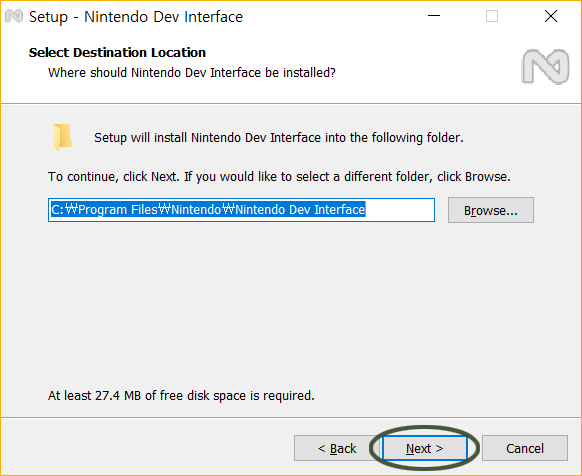Minimize the setup window
Viewport: 582px width, 476px height.
(x=434, y=16)
